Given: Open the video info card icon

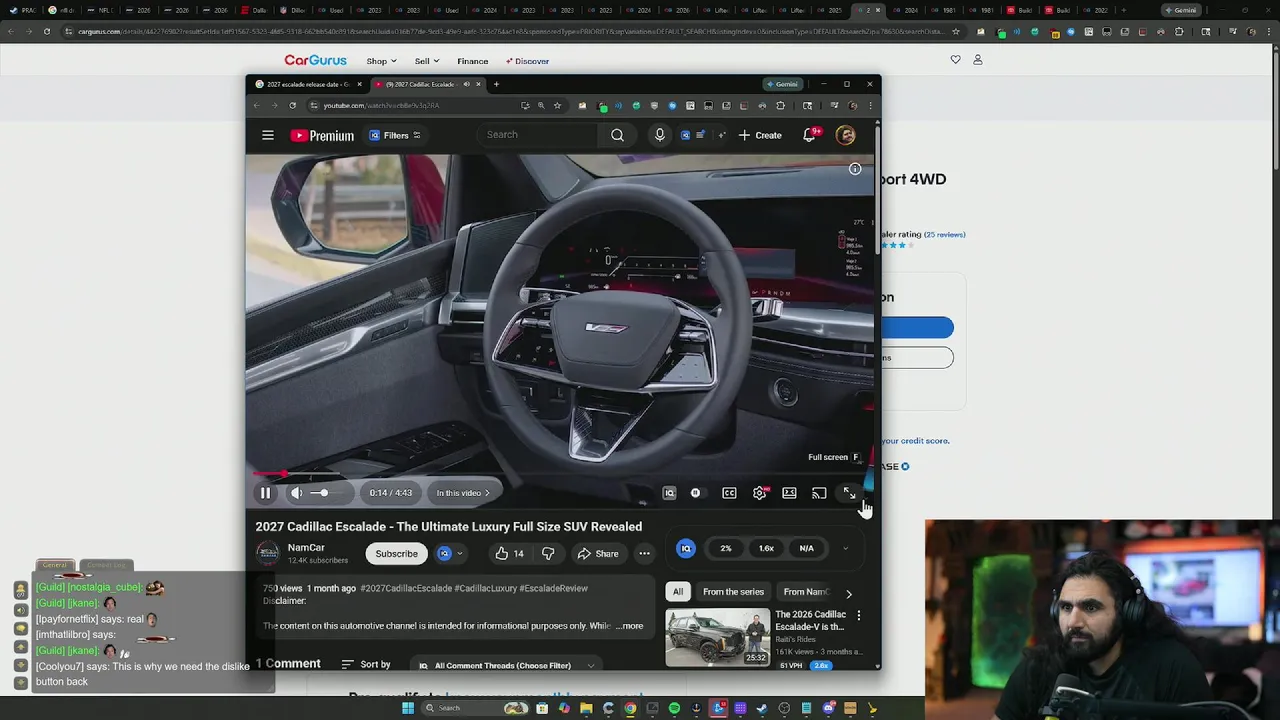Looking at the screenshot, I should click(855, 169).
